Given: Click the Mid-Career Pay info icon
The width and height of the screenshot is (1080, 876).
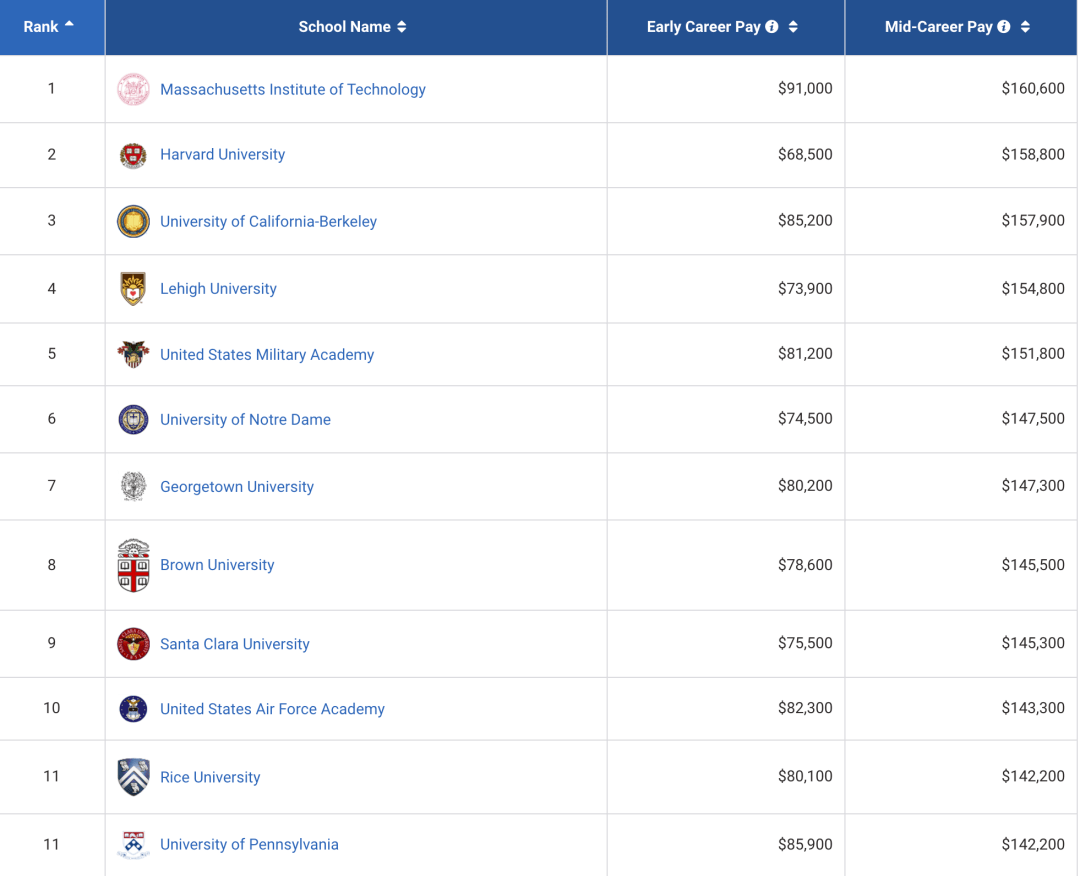Looking at the screenshot, I should 1004,27.
